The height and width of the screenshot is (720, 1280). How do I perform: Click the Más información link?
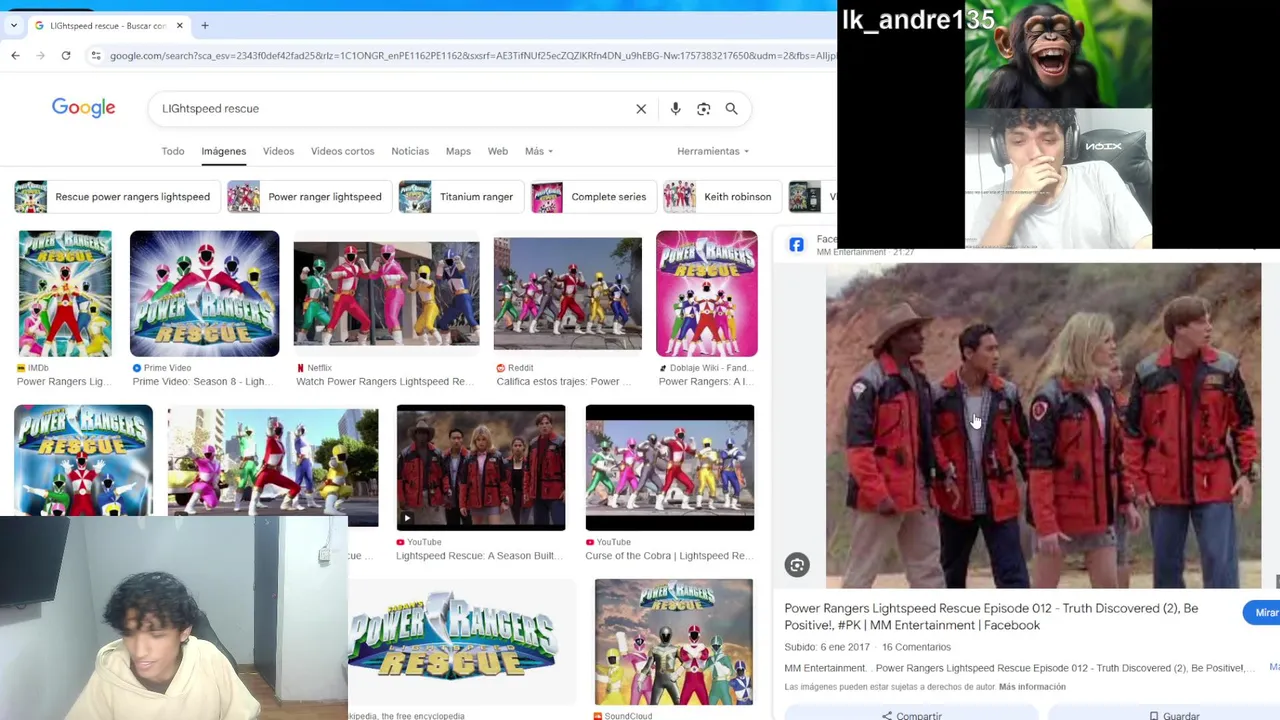[x=1032, y=687]
